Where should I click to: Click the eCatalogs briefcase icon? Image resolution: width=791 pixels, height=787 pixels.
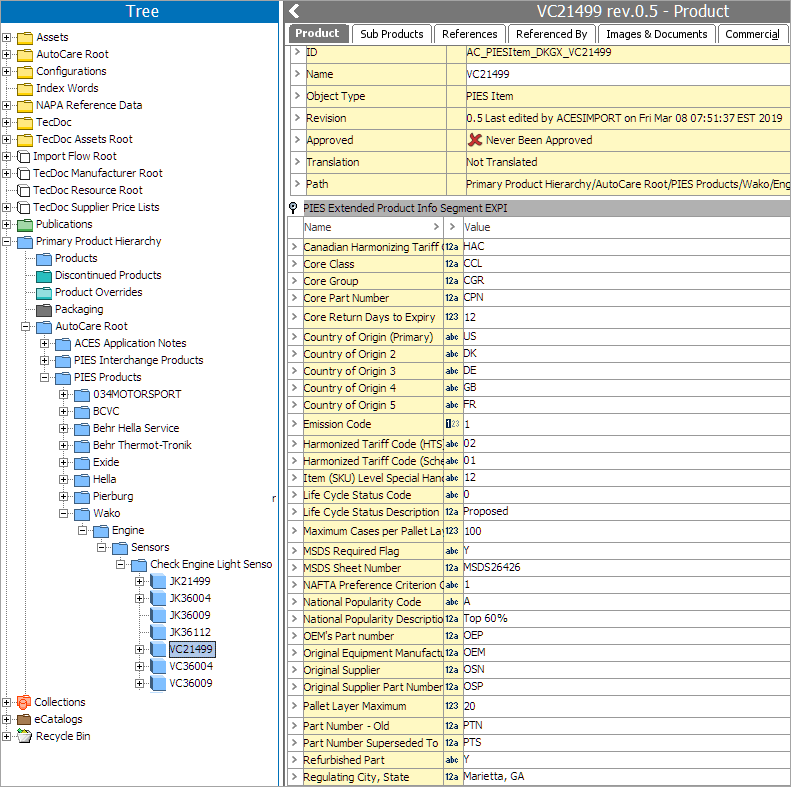tap(24, 719)
